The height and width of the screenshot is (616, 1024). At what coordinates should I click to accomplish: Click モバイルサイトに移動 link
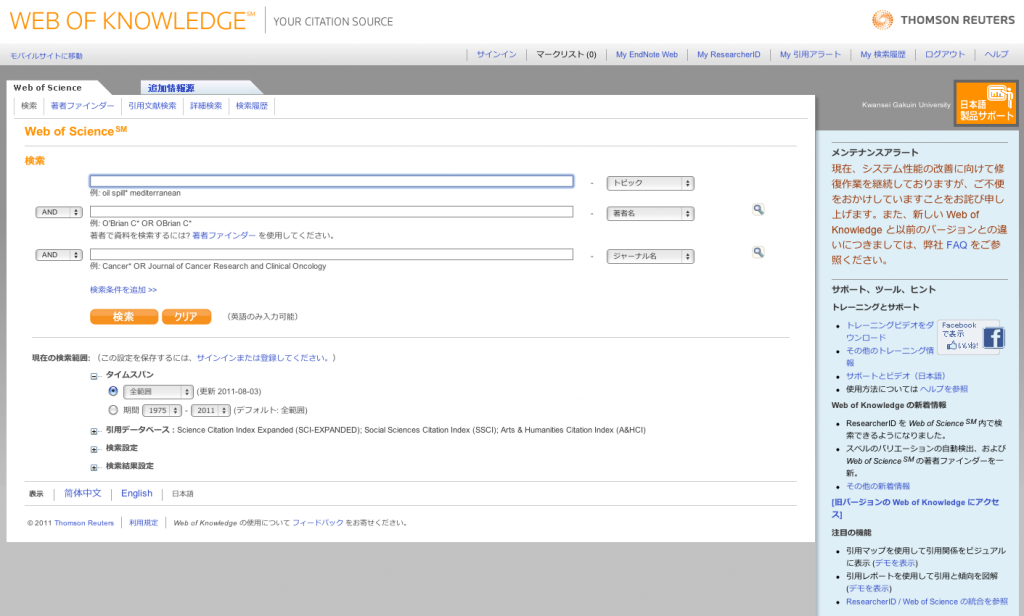tap(46, 56)
